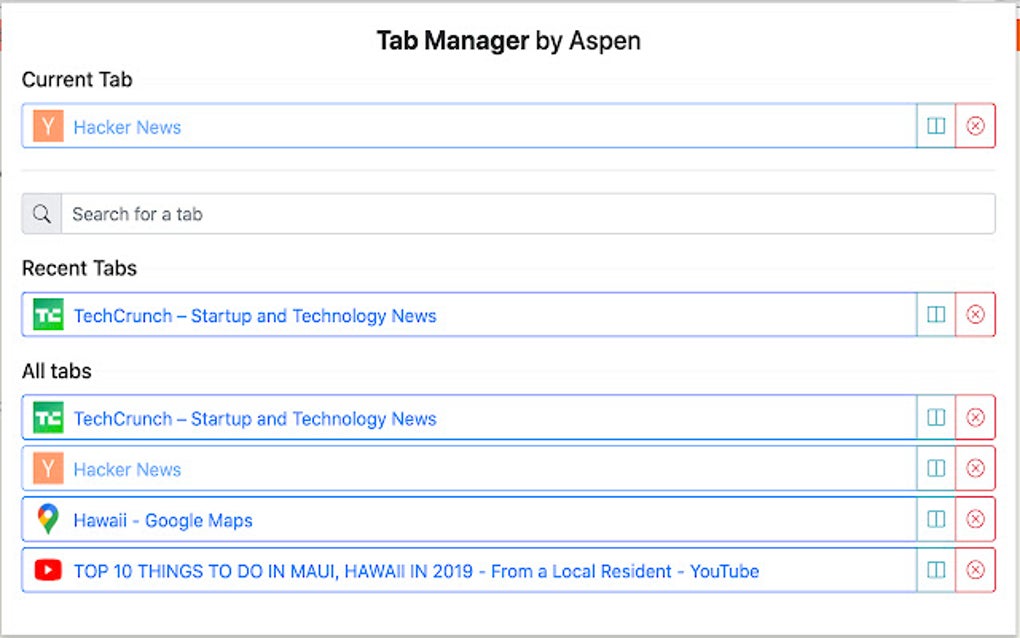Open the Hawaii - Google Maps tab link
This screenshot has width=1020, height=638.
(160, 519)
